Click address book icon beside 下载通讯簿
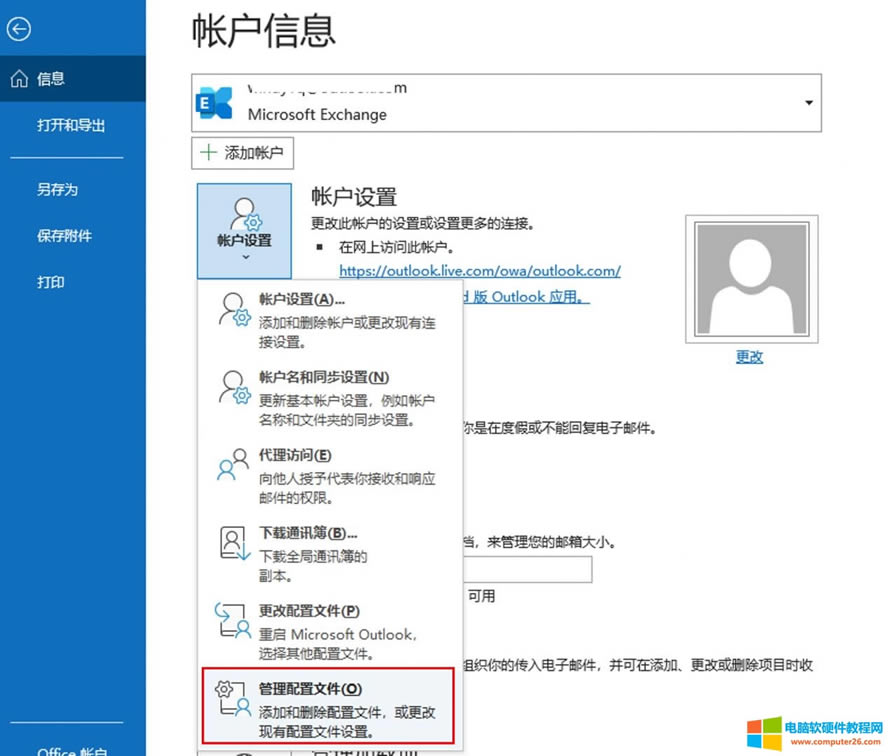Viewport: 890px width, 756px height. 234,543
